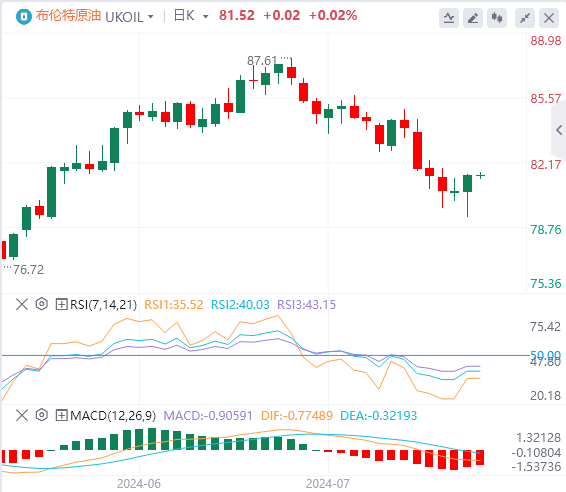Select the drawing pencil tool
The image size is (566, 492).
point(473,18)
